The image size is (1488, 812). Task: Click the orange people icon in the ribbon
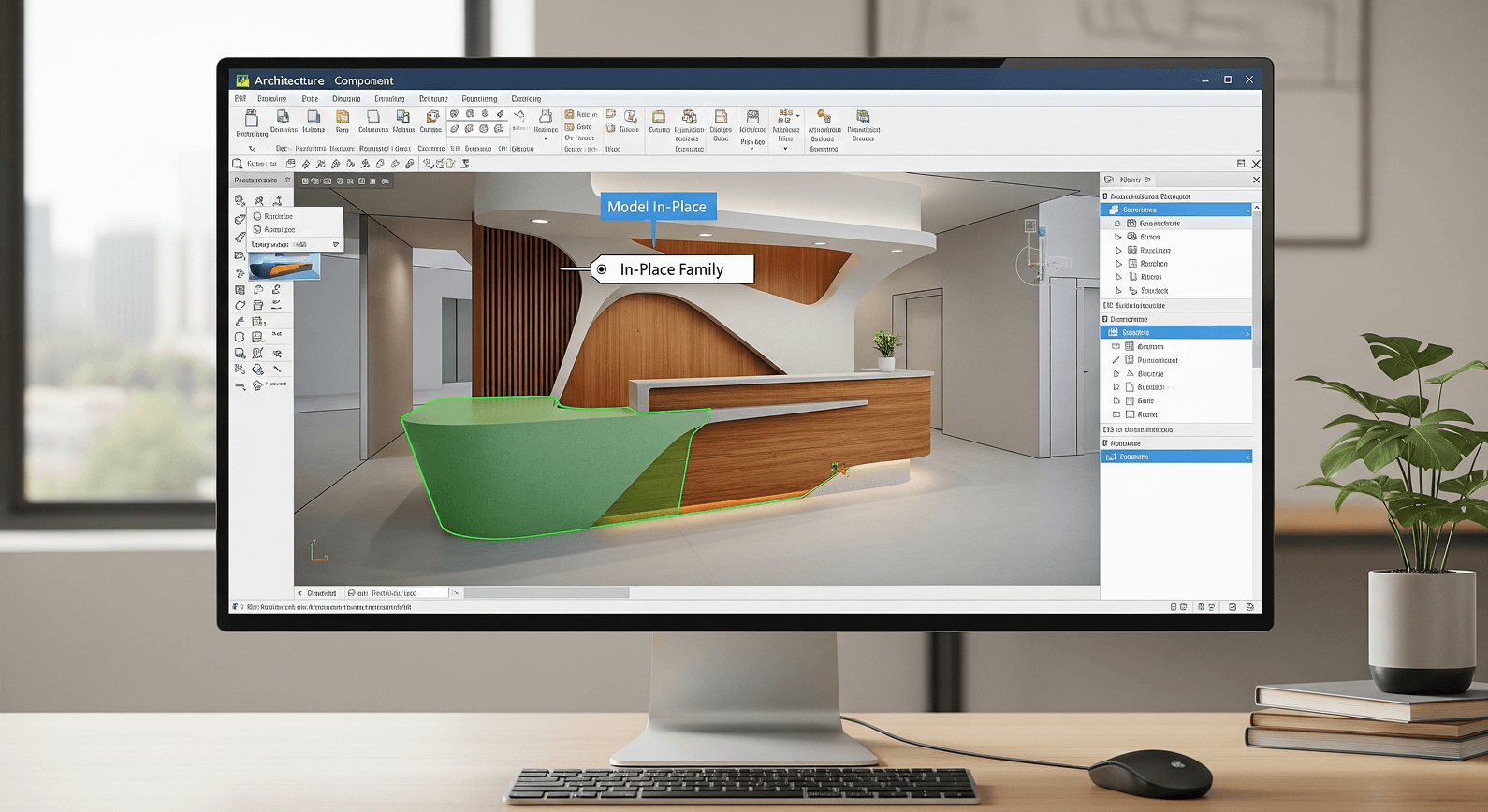tap(824, 117)
